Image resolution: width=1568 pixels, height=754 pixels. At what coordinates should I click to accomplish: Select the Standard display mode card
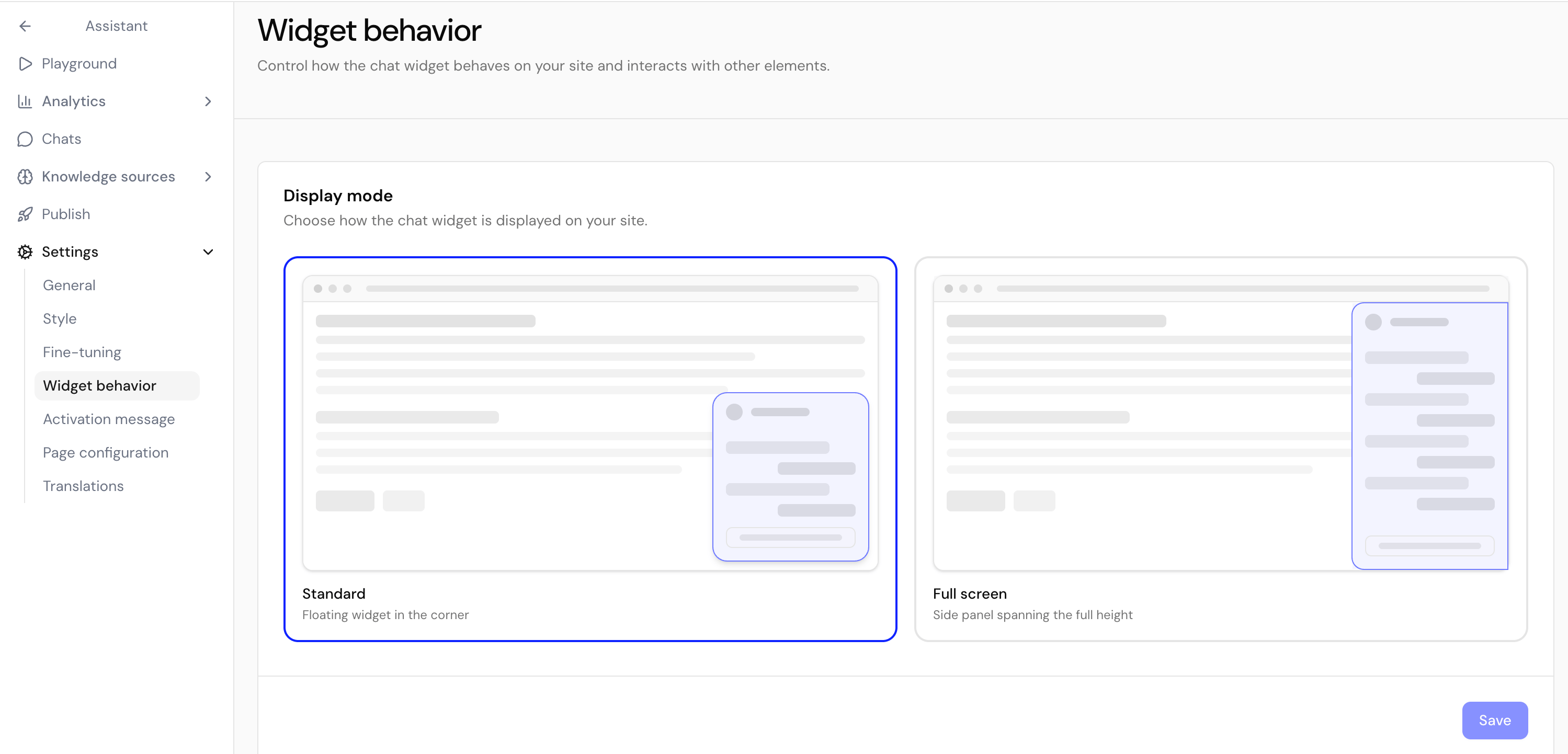pos(590,449)
